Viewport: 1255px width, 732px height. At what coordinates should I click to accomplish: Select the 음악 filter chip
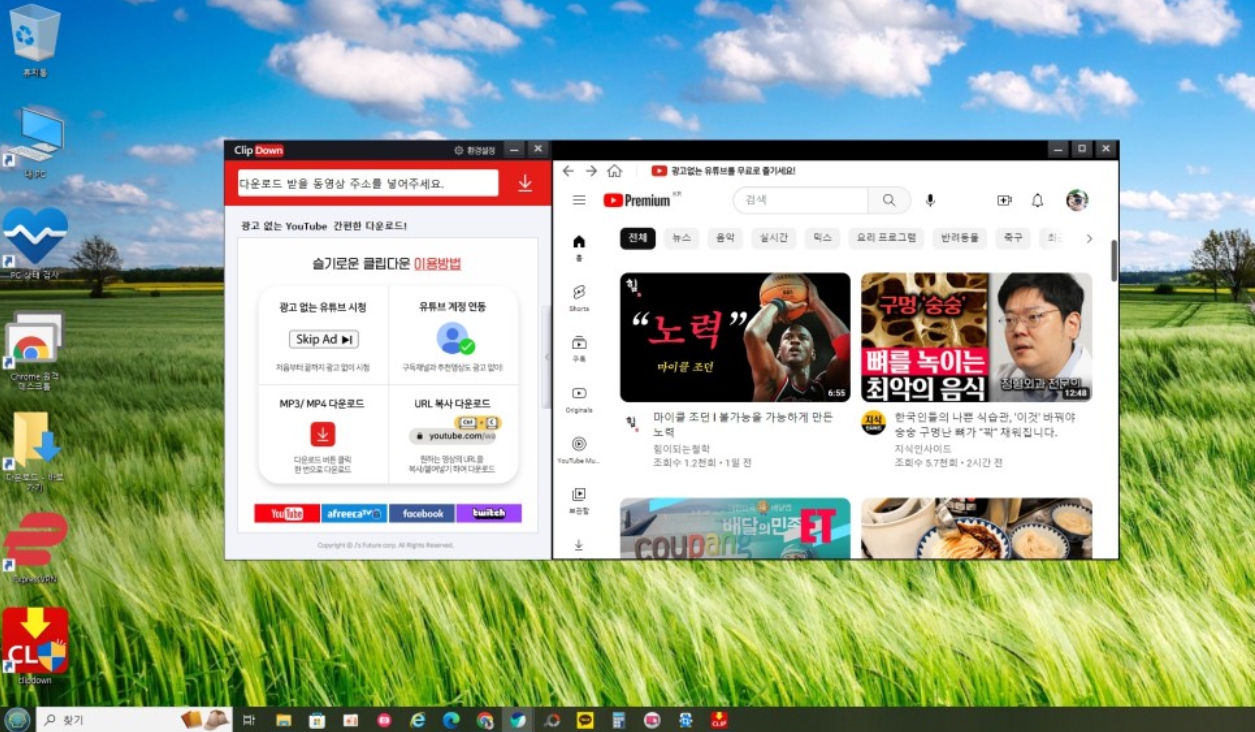click(x=725, y=238)
